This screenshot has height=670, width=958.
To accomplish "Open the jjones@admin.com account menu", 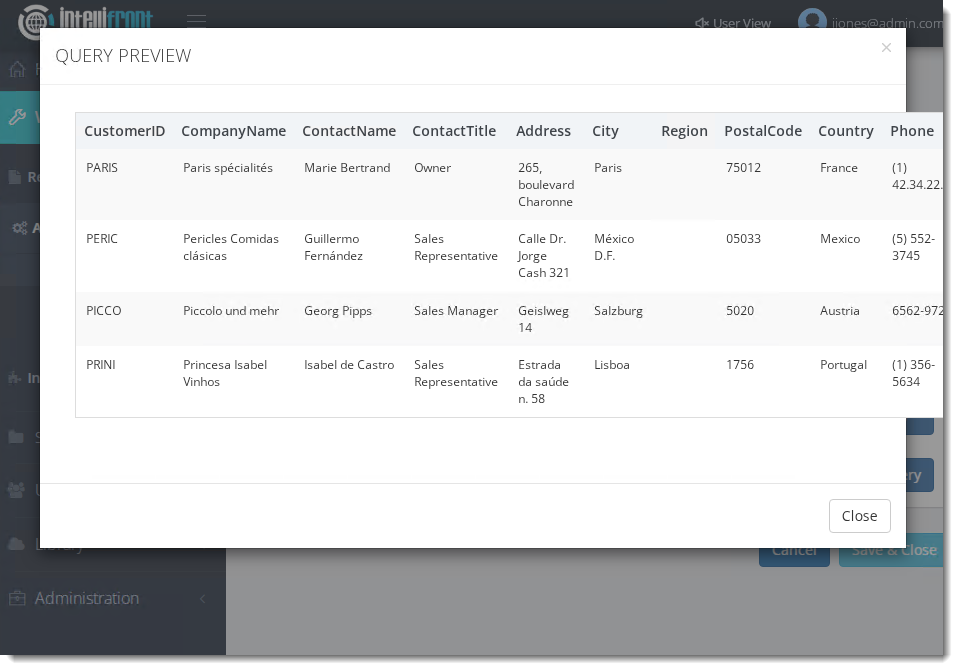I will (x=886, y=23).
